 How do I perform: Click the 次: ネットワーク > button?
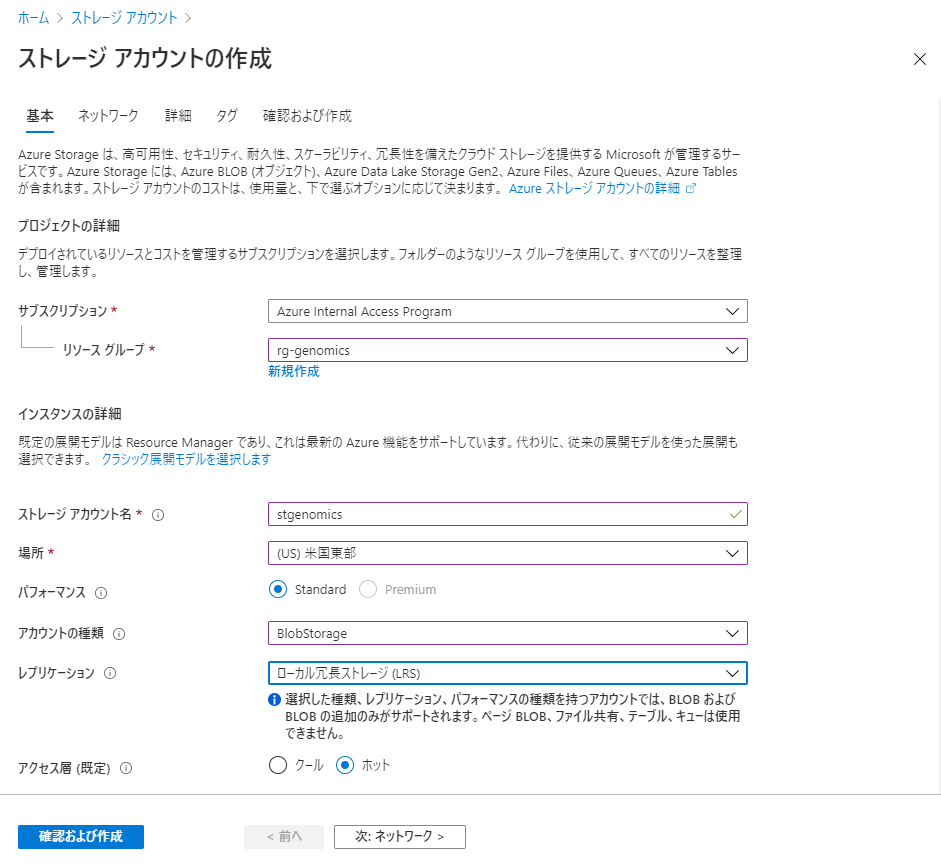400,836
